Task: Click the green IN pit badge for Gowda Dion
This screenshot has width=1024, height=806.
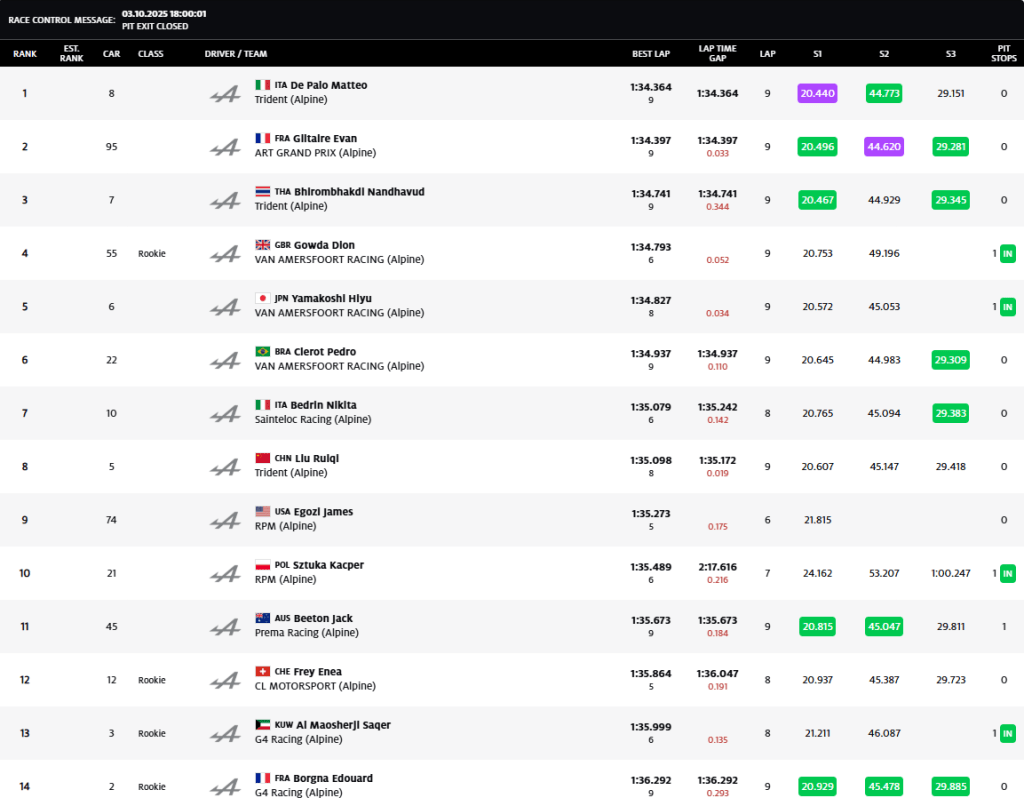Action: [1008, 253]
